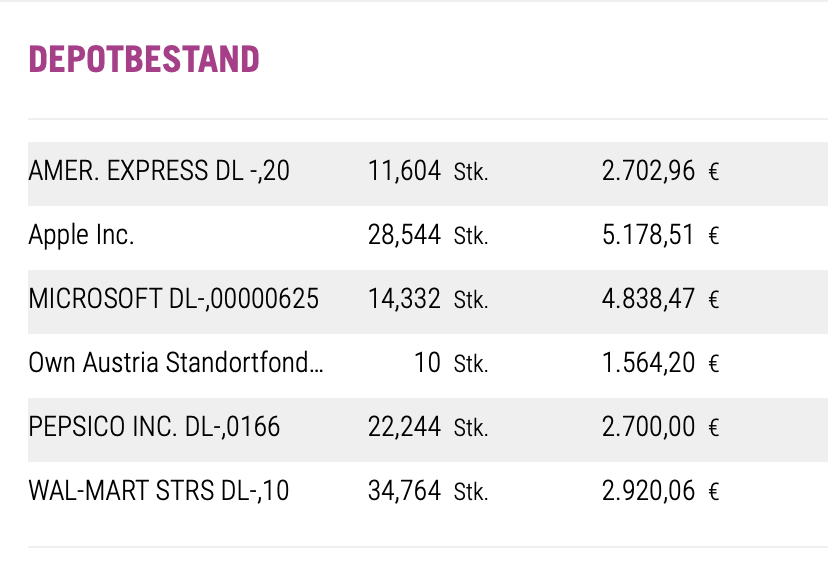Select the 1.564,20 value for Own Austria
Image resolution: width=828 pixels, height=584 pixels.
[648, 363]
